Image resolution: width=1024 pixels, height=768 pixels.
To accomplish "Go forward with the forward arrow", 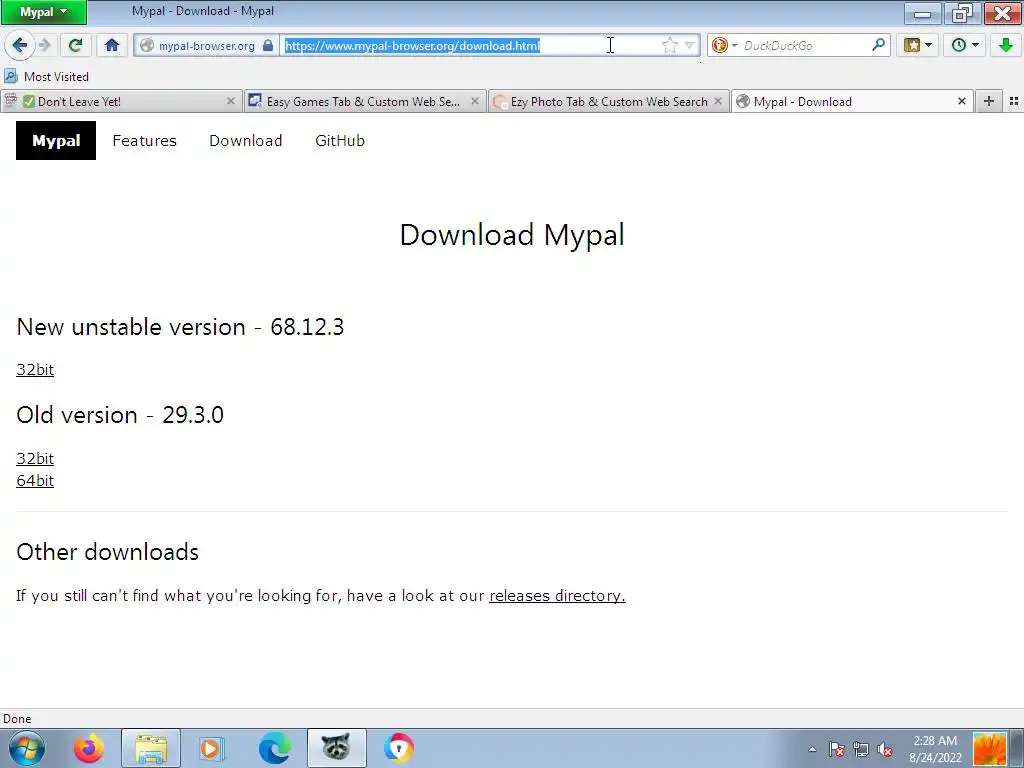I will point(44,45).
